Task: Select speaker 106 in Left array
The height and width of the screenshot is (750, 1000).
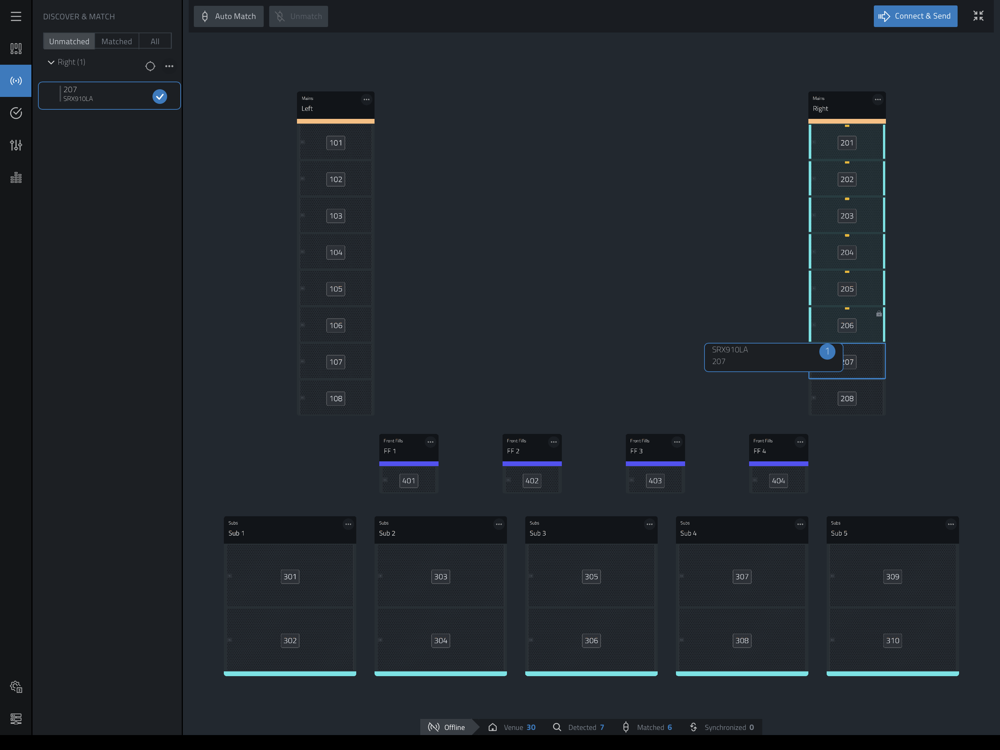Action: click(336, 325)
